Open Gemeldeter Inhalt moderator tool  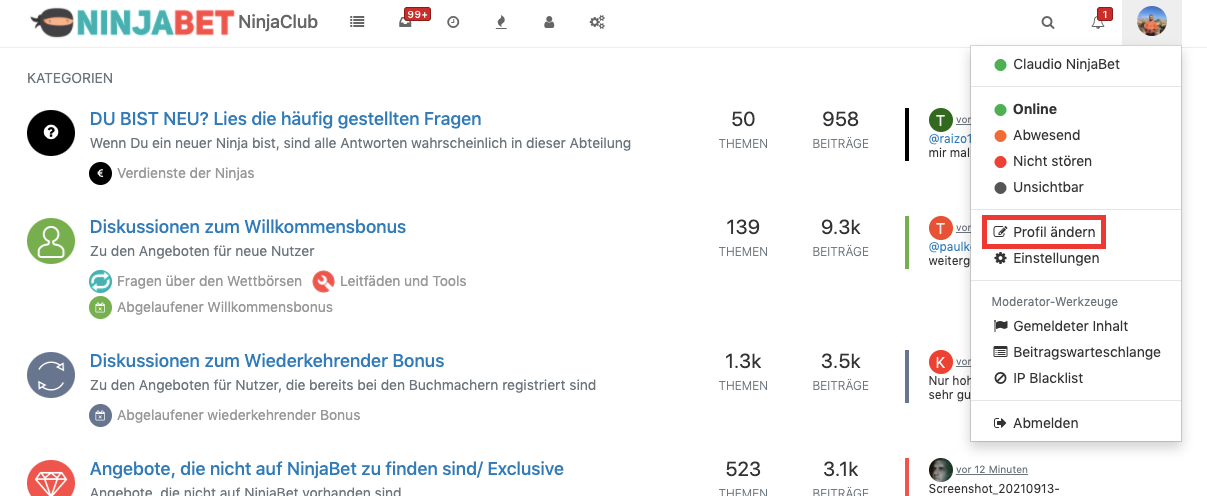click(x=1070, y=326)
